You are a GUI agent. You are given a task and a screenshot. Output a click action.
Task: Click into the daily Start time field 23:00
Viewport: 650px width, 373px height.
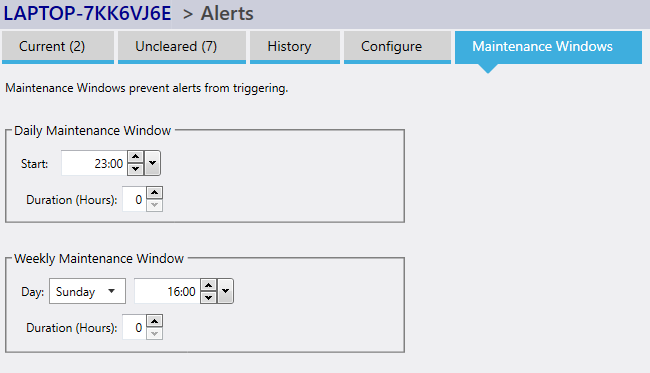[x=94, y=163]
